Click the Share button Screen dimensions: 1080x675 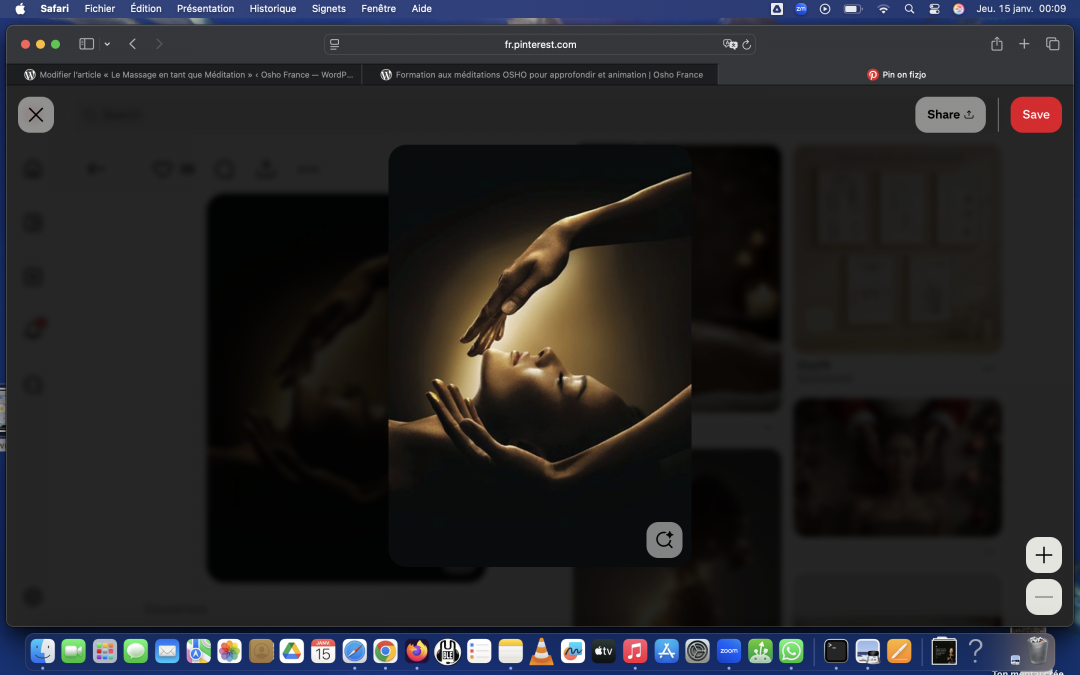click(x=949, y=115)
